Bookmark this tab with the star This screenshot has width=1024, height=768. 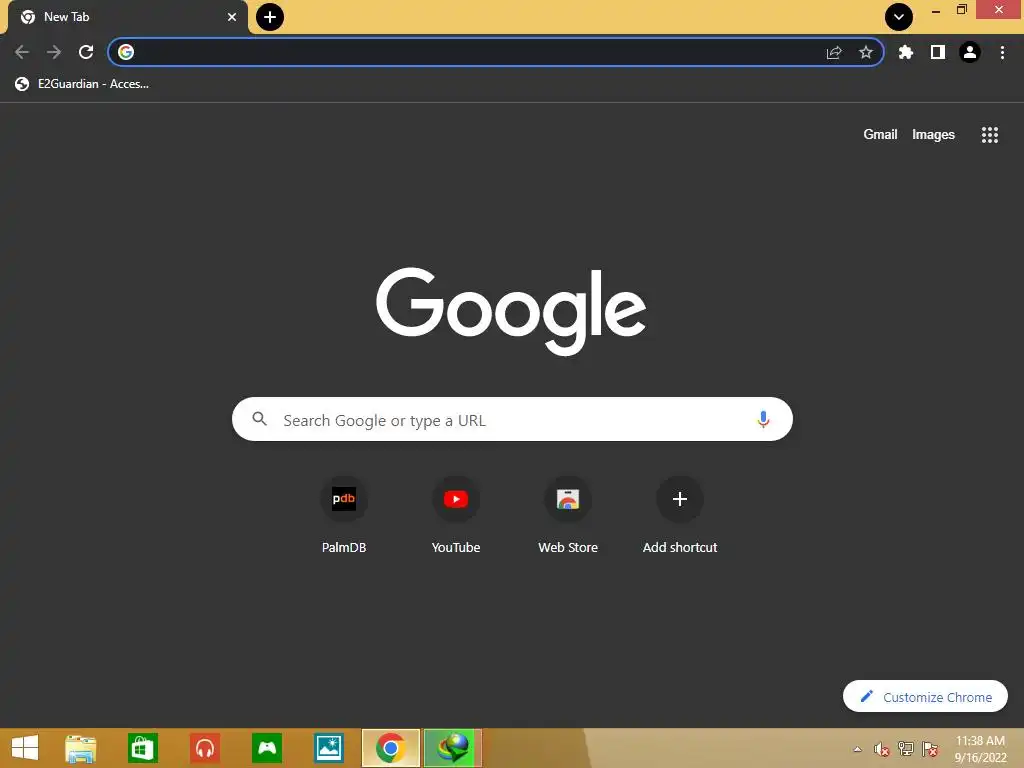[x=866, y=52]
